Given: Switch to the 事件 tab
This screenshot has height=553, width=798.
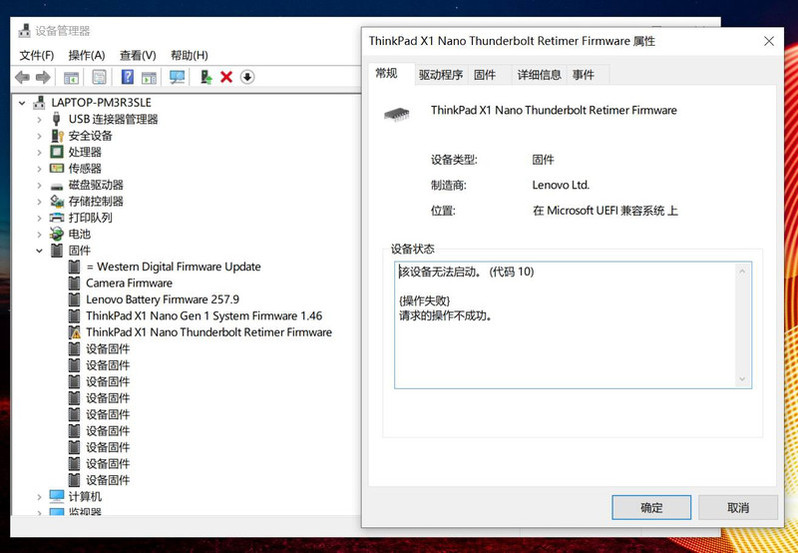Looking at the screenshot, I should 583,75.
